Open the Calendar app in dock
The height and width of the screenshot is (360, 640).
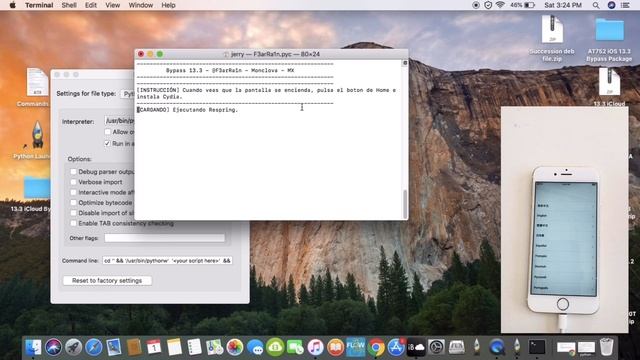154,347
